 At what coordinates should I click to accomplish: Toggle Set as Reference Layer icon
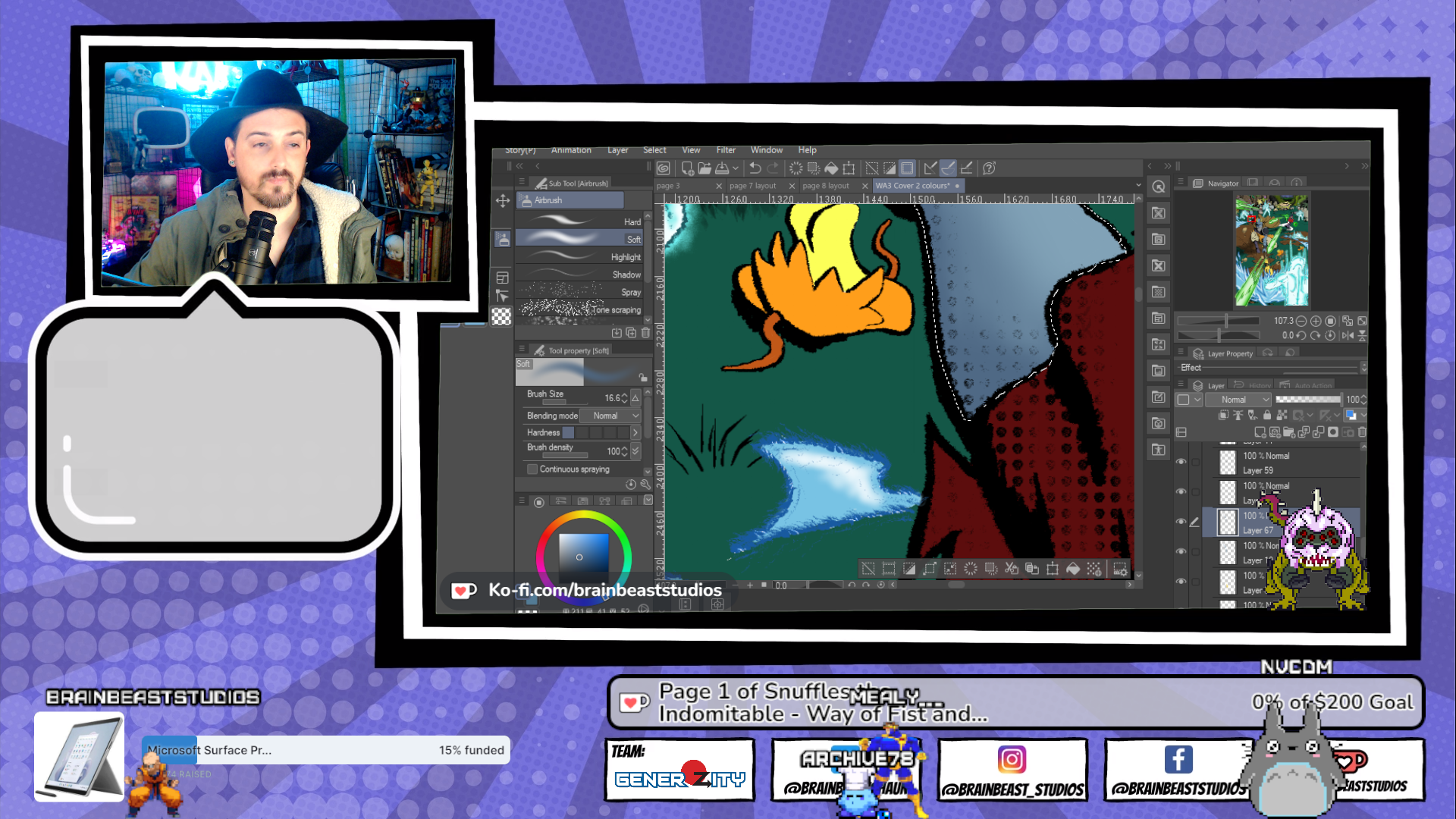tap(1238, 415)
